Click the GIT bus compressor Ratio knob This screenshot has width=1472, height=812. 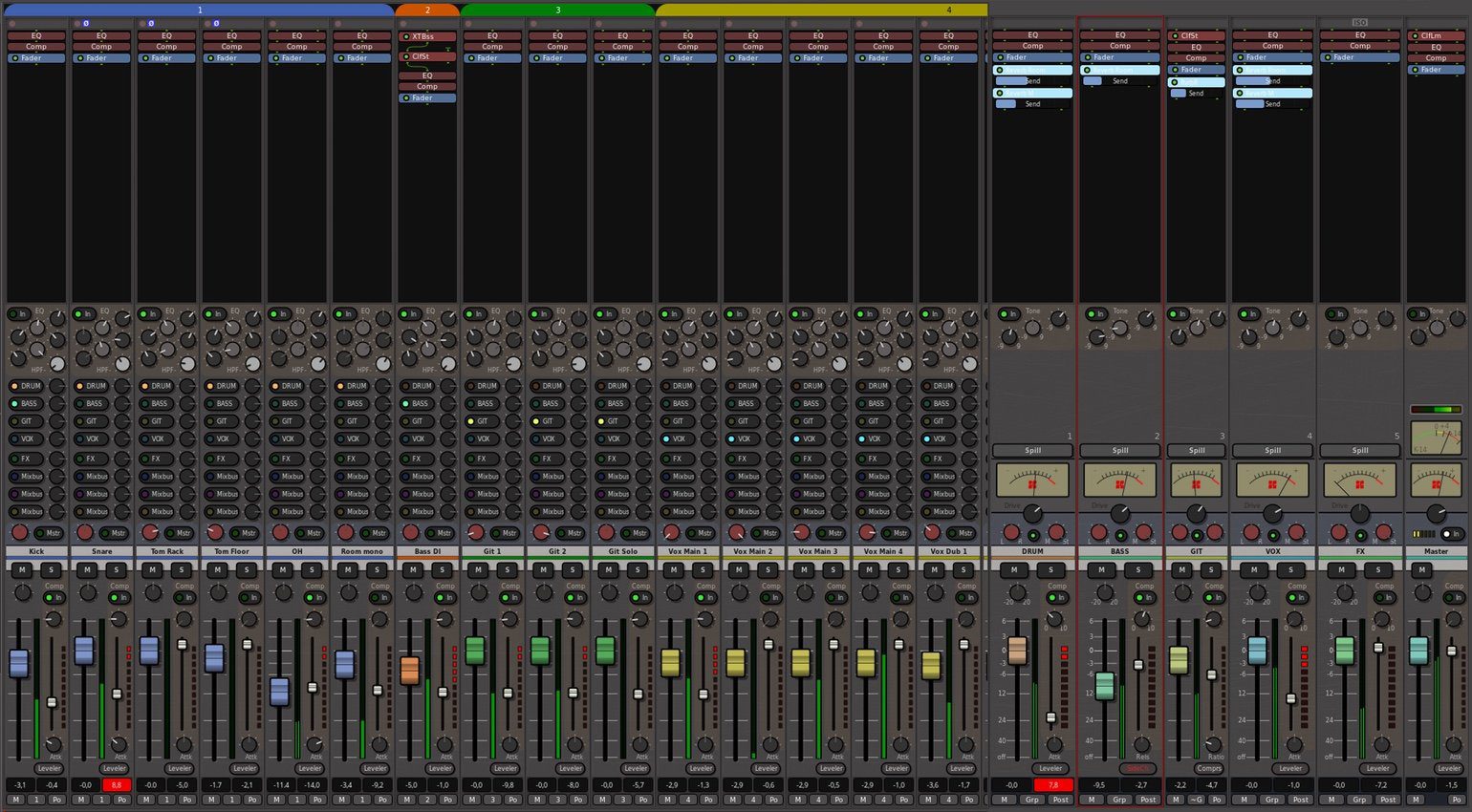[1214, 744]
